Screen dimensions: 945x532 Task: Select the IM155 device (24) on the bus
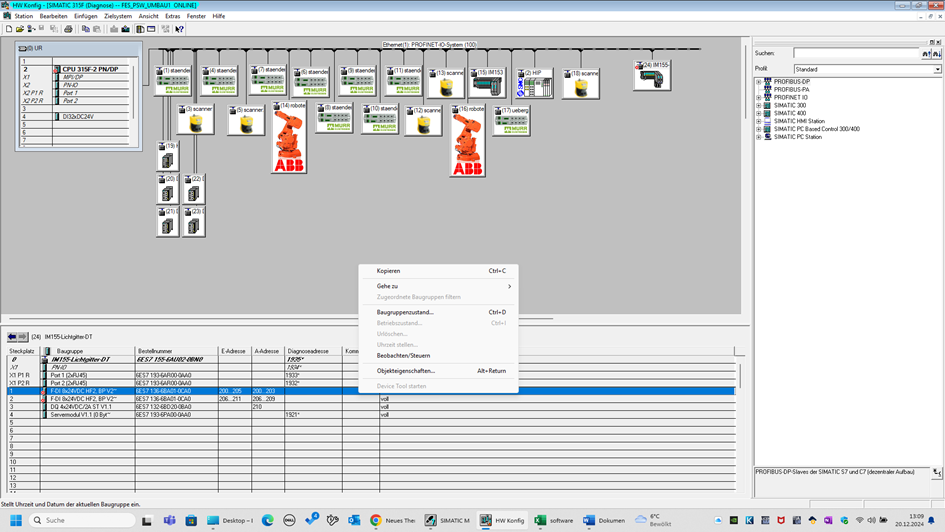(652, 76)
